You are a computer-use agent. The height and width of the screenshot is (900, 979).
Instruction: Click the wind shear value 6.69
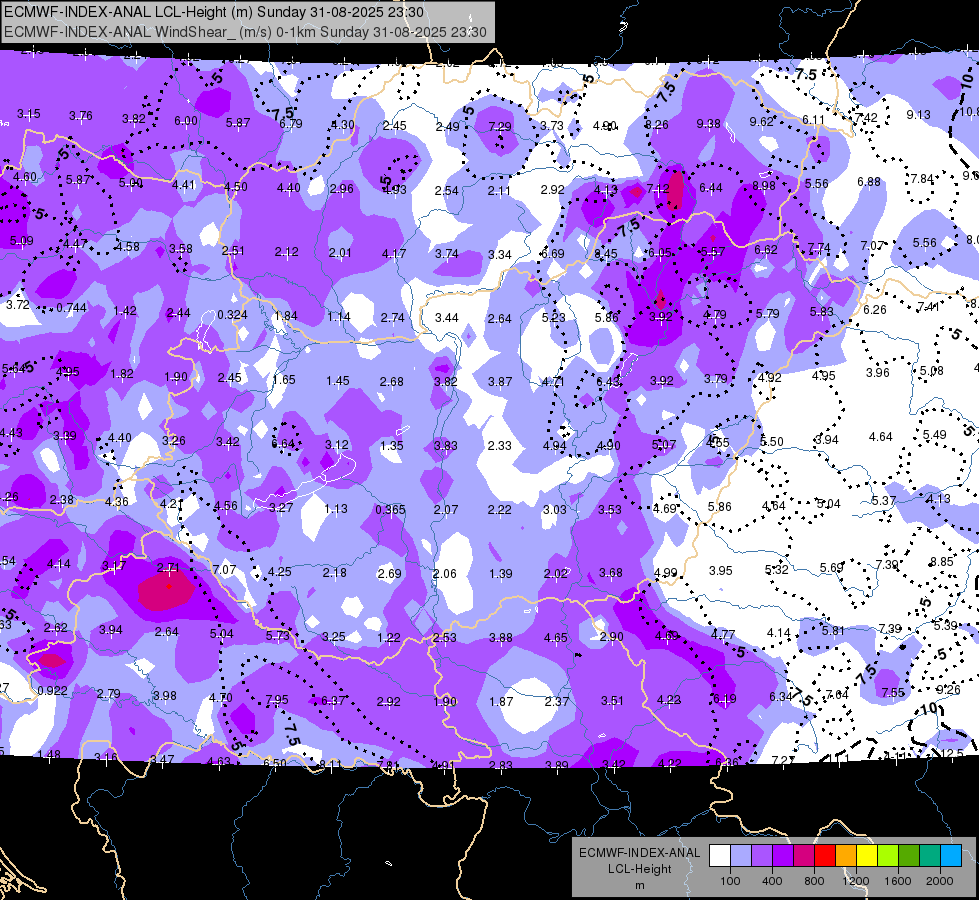pos(553,254)
